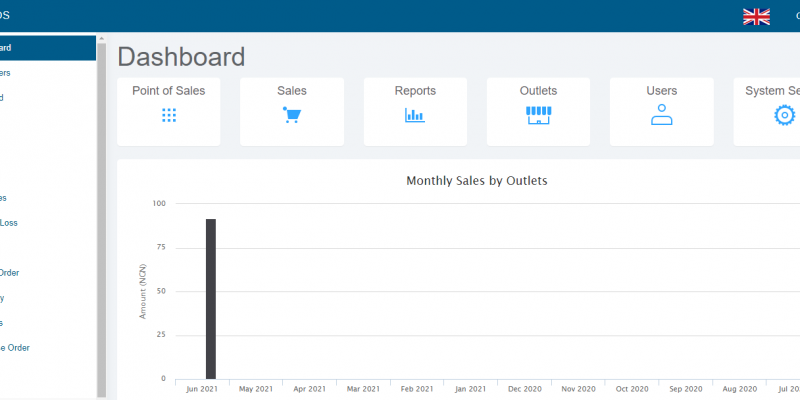
Task: Click the Outlets storefront icon
Action: tap(538, 115)
